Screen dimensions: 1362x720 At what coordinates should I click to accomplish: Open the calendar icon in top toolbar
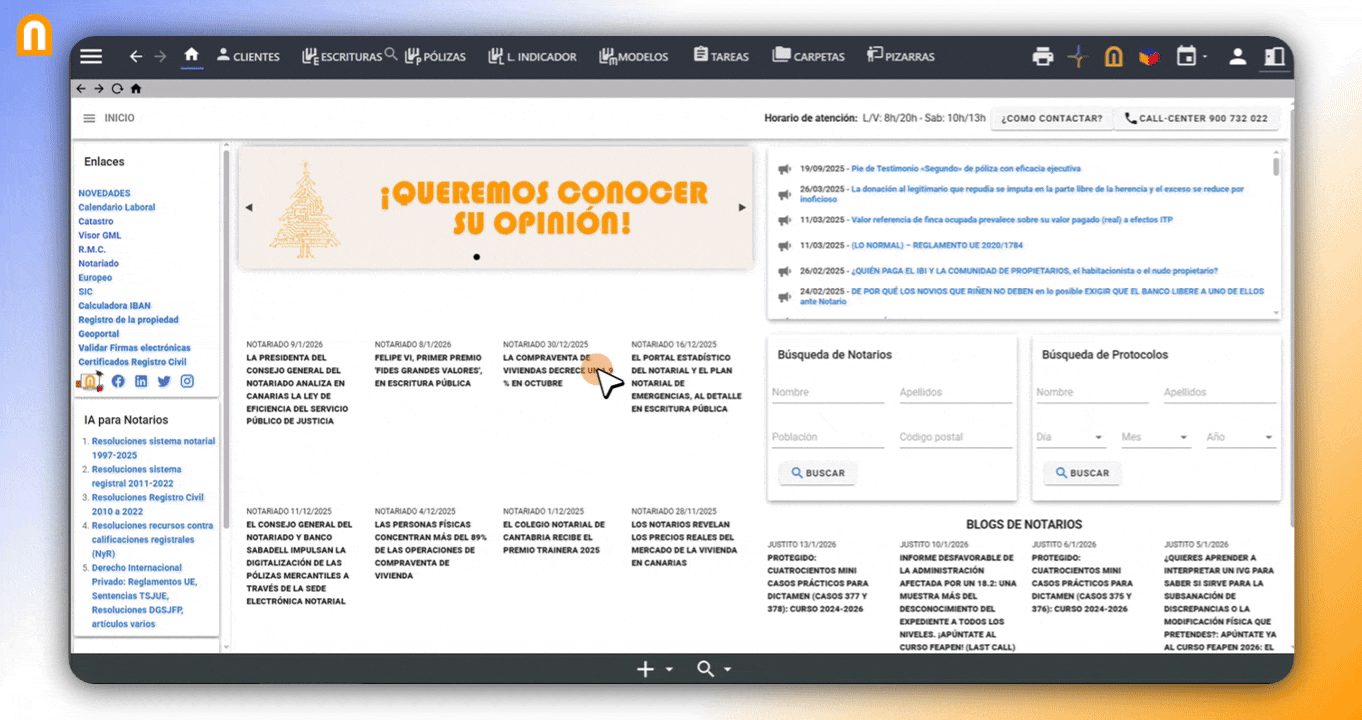pos(1186,57)
